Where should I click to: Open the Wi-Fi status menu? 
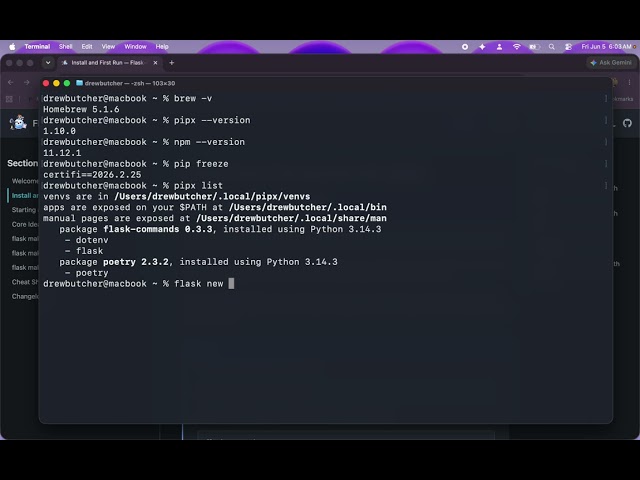pyautogui.click(x=517, y=47)
